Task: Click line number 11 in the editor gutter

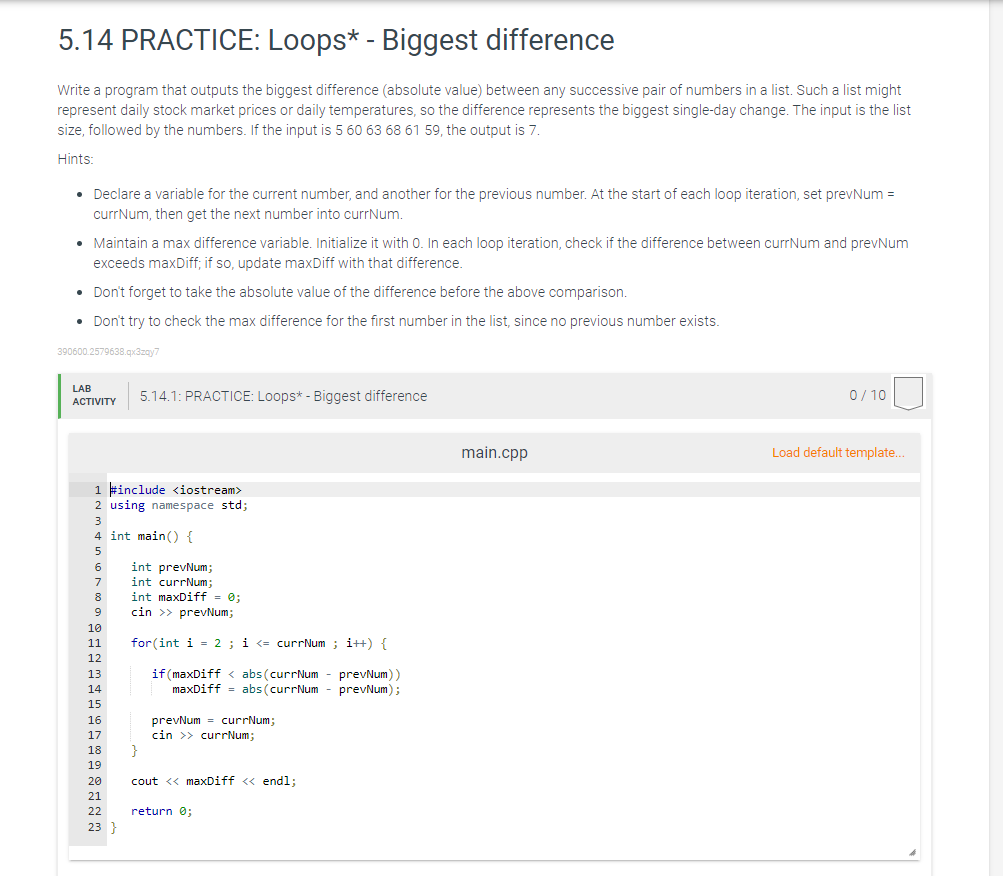Action: (94, 642)
